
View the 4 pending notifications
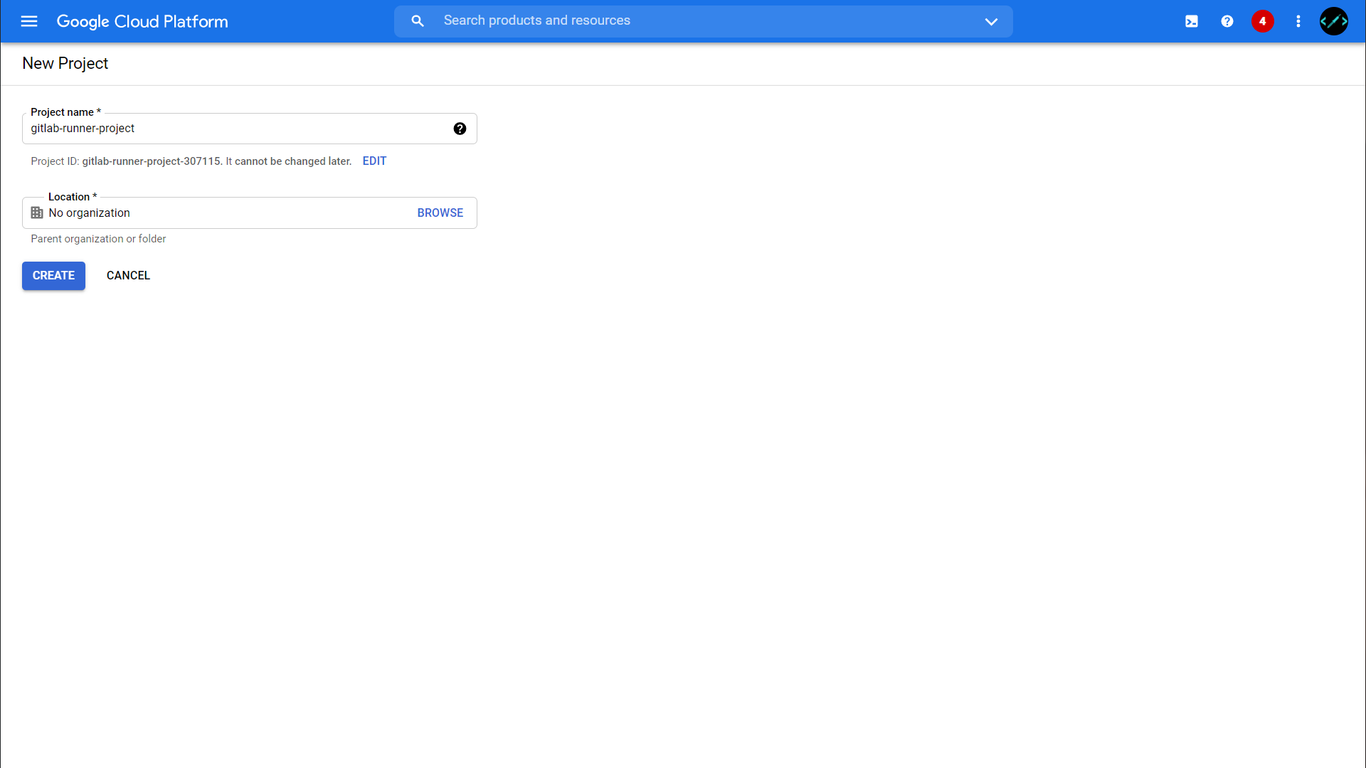[1262, 21]
